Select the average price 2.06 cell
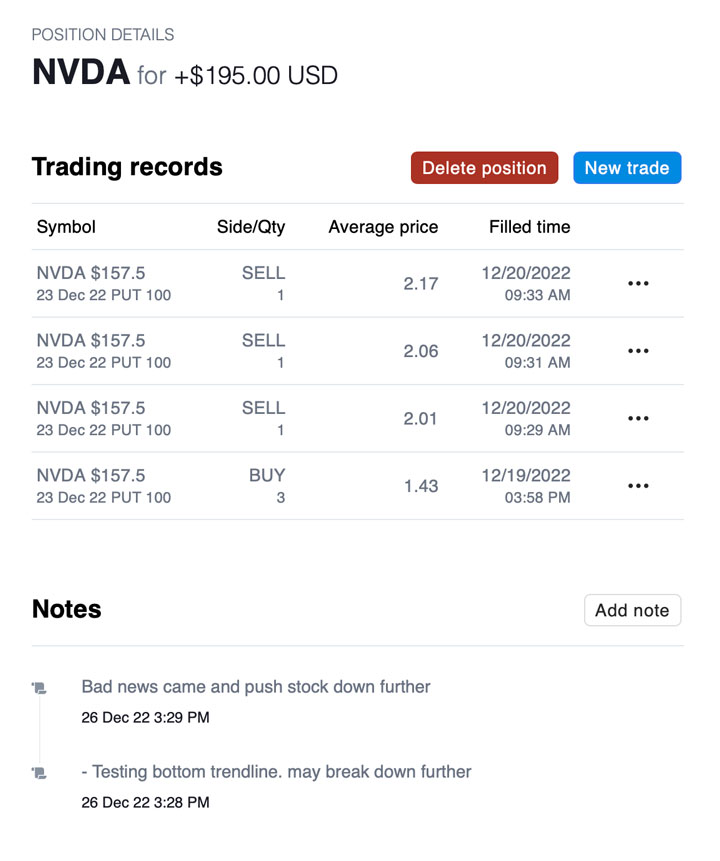The image size is (720, 861). tap(421, 351)
